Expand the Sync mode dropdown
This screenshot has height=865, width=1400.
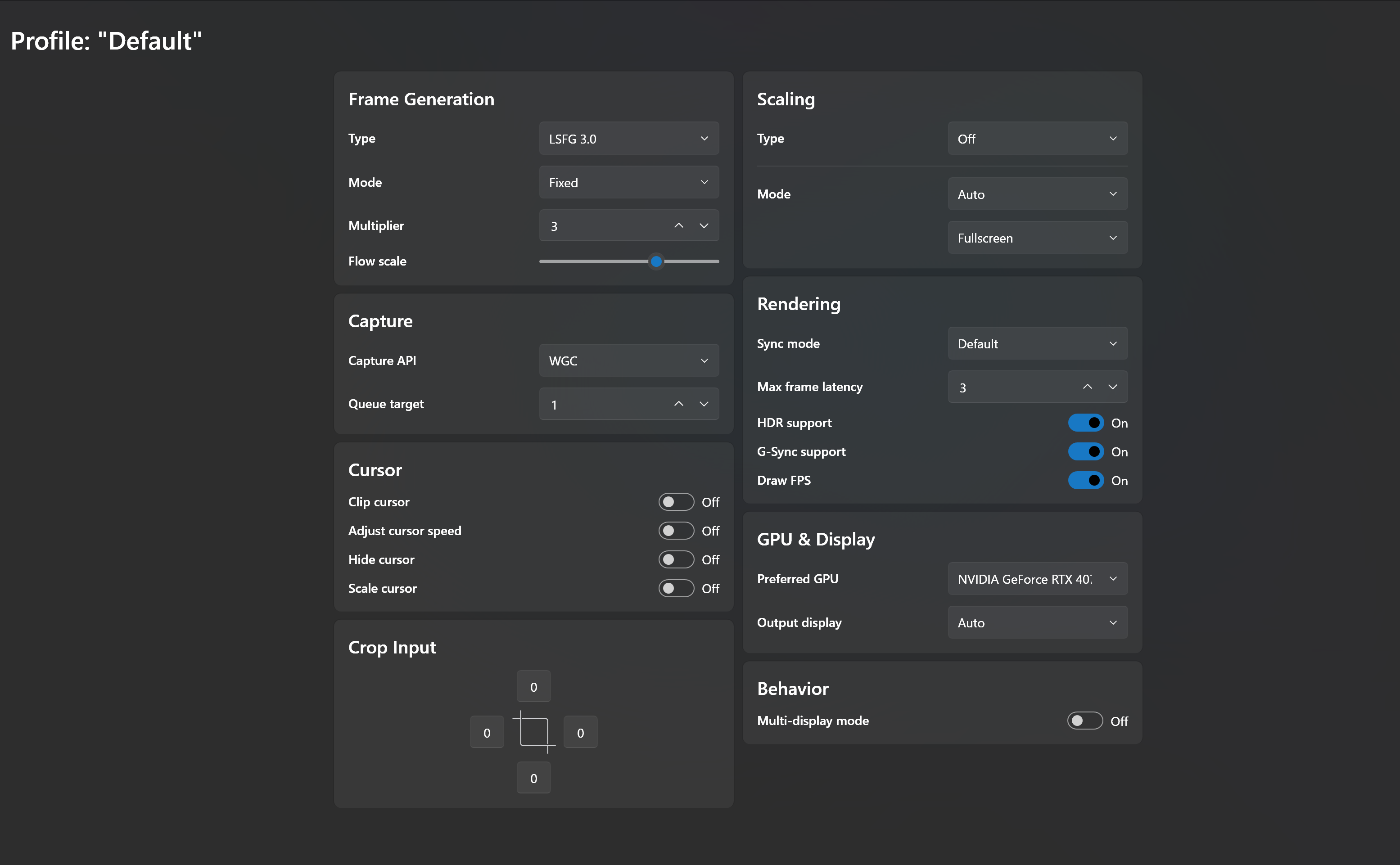[x=1037, y=343]
